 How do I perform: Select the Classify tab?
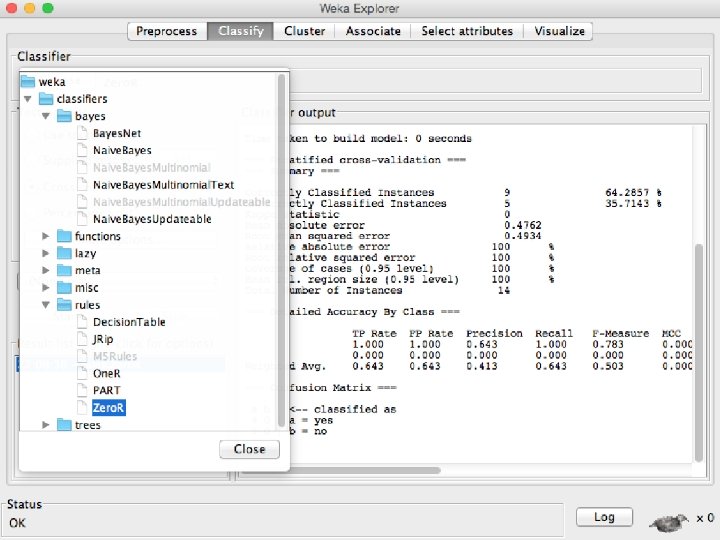(x=241, y=31)
